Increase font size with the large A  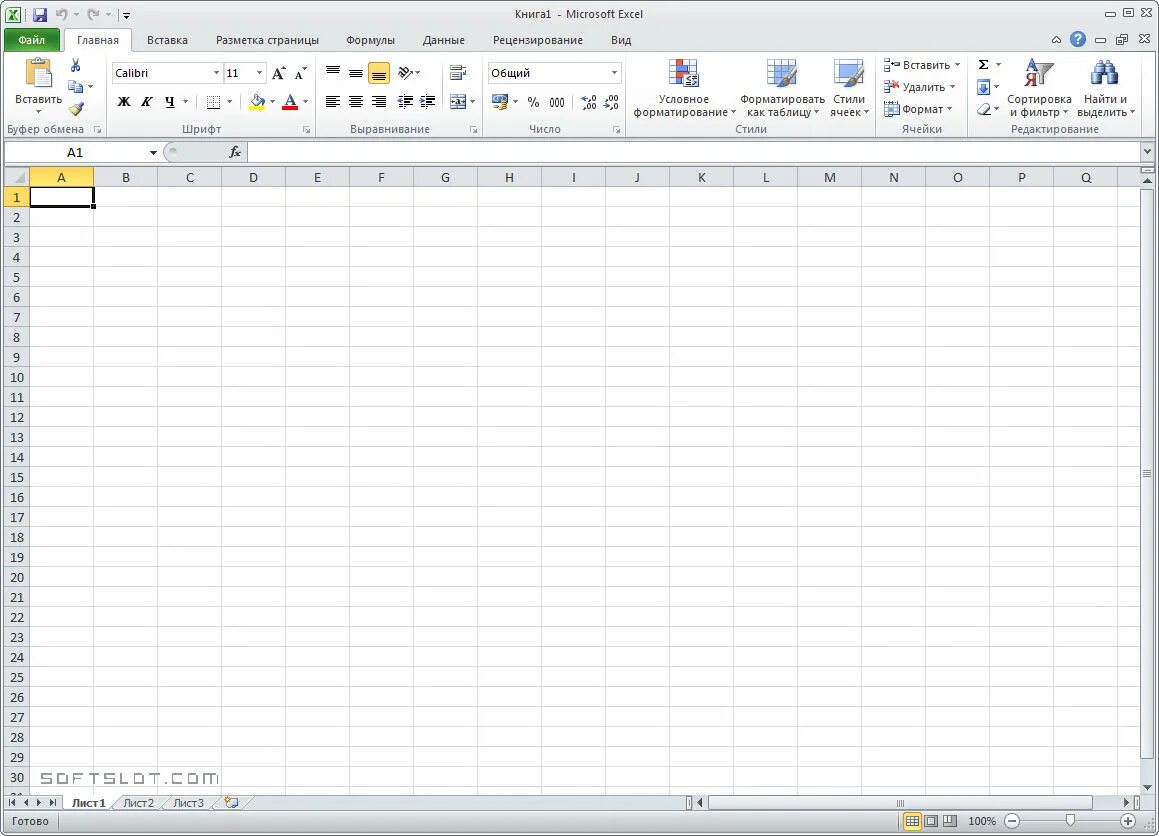point(279,73)
